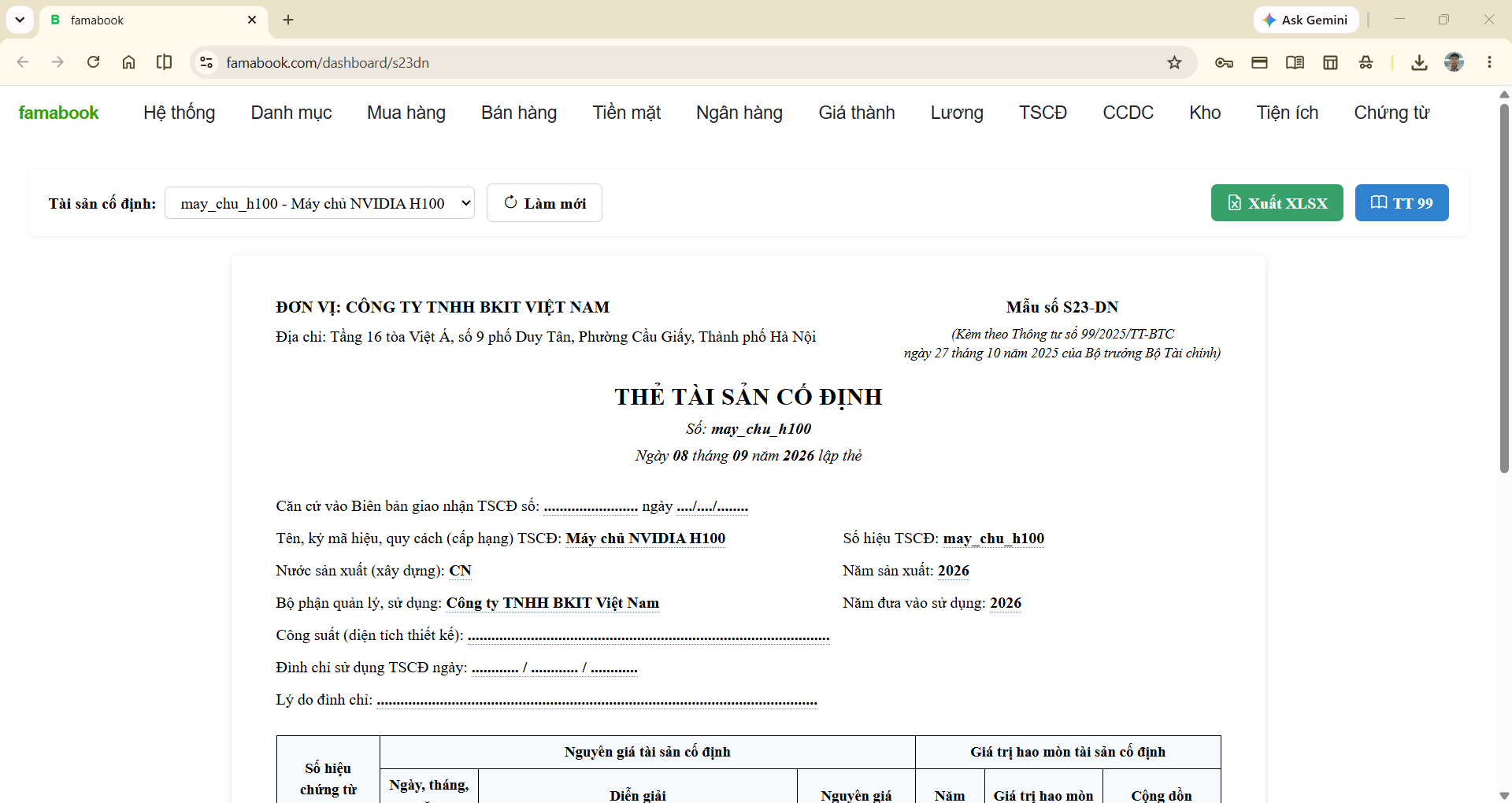Open the Hệ thống menu
1512x803 pixels.
[179, 113]
